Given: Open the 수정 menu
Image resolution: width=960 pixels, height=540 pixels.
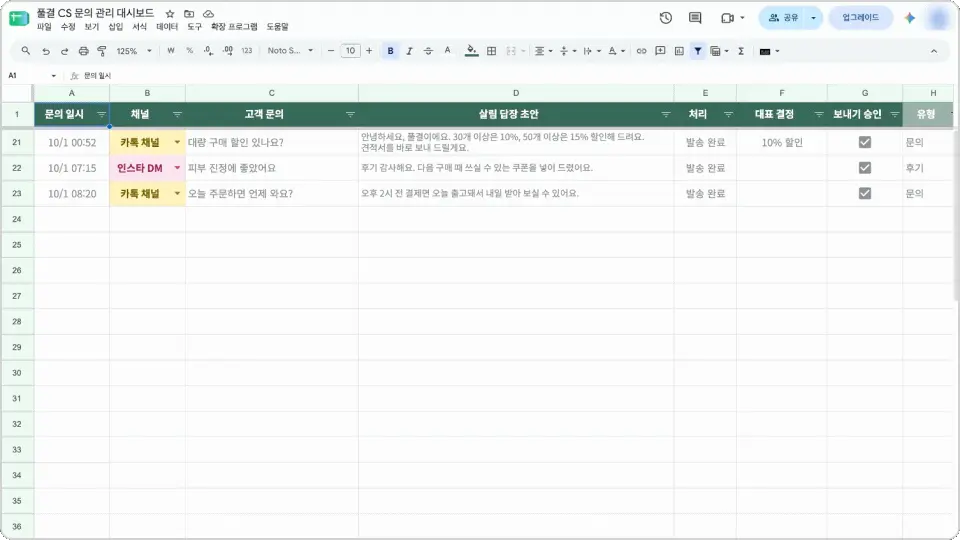Looking at the screenshot, I should tap(68, 27).
